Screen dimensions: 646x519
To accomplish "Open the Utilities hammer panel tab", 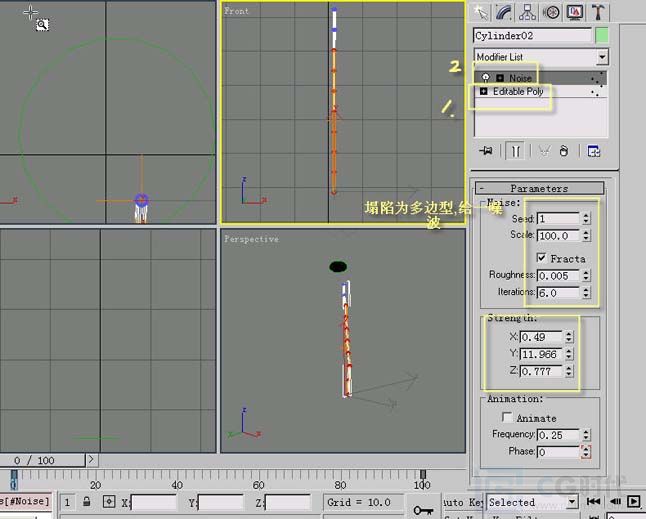I will [x=598, y=12].
